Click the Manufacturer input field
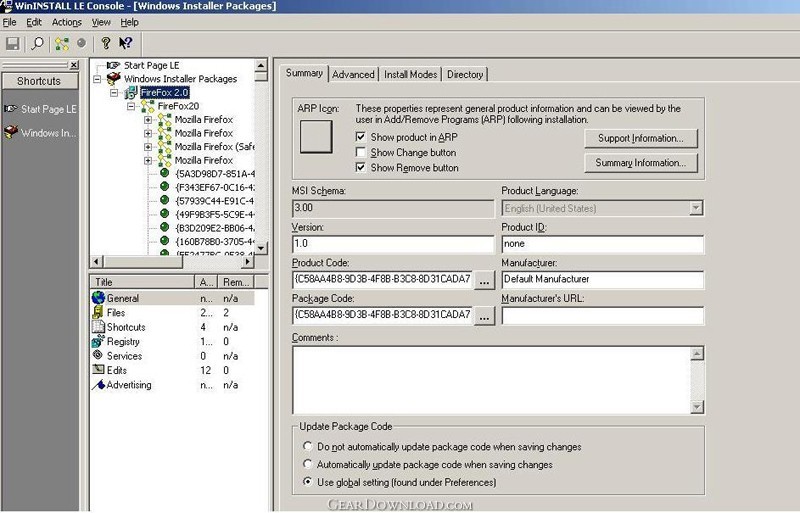The height and width of the screenshot is (513, 800). click(x=603, y=280)
